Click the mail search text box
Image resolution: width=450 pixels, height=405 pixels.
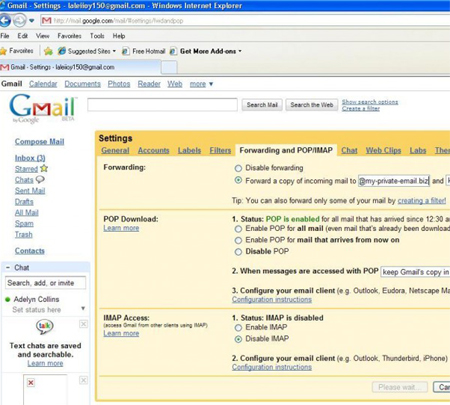(x=162, y=104)
